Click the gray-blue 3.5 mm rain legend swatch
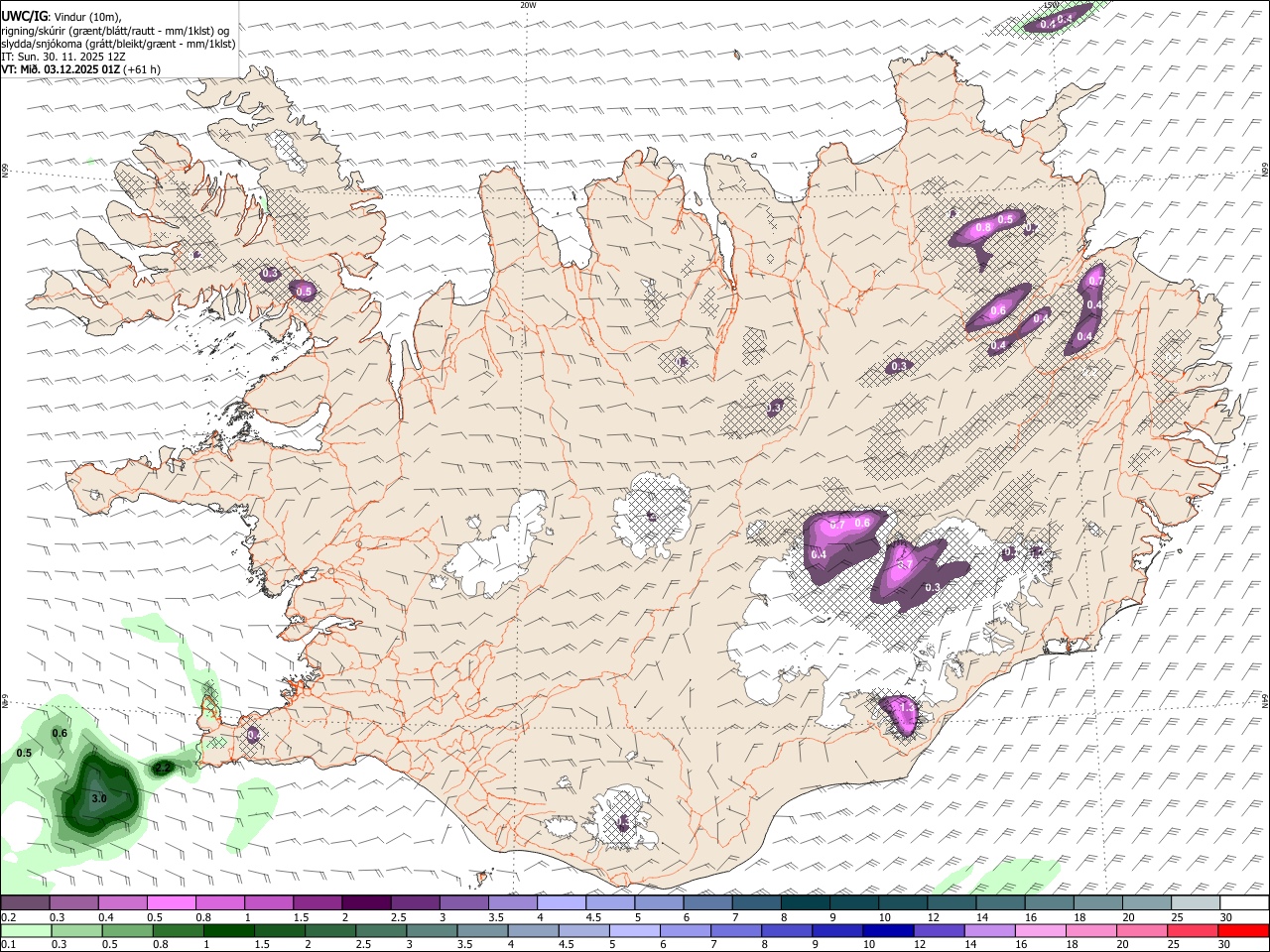 coord(482,930)
